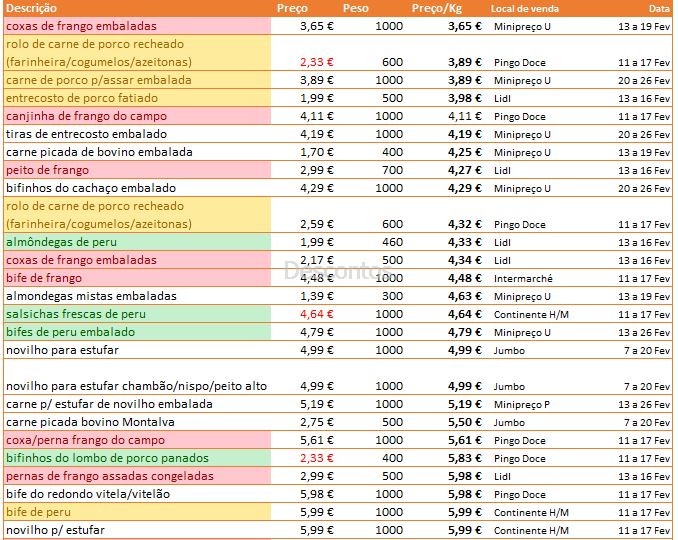Click the 4,25 € price per kg

click(x=465, y=152)
